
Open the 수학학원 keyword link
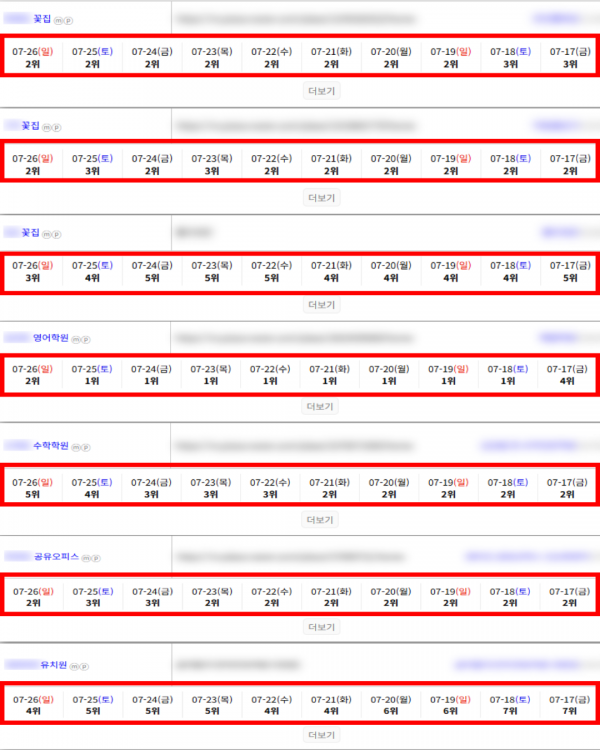click(51, 446)
